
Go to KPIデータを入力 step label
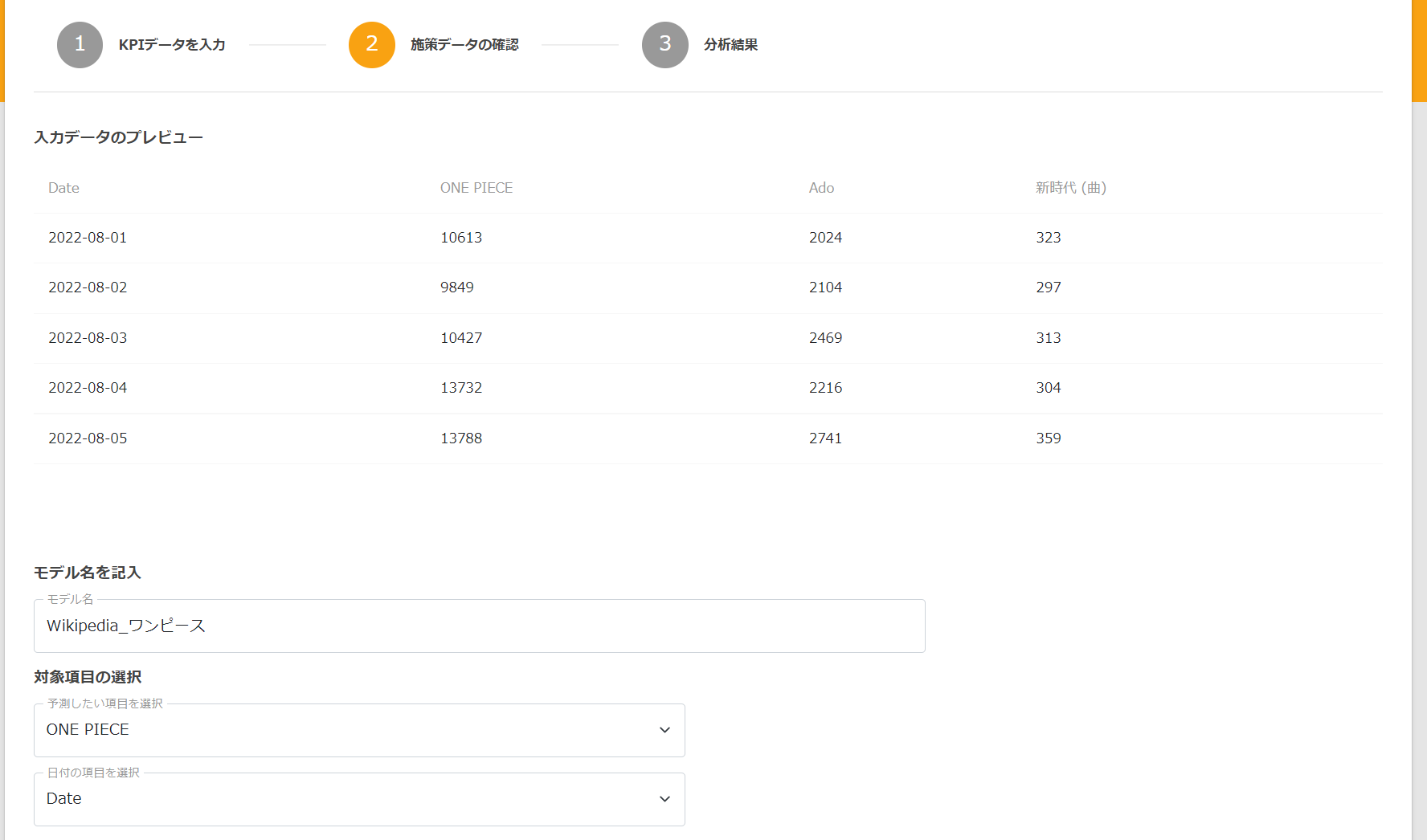pos(172,45)
